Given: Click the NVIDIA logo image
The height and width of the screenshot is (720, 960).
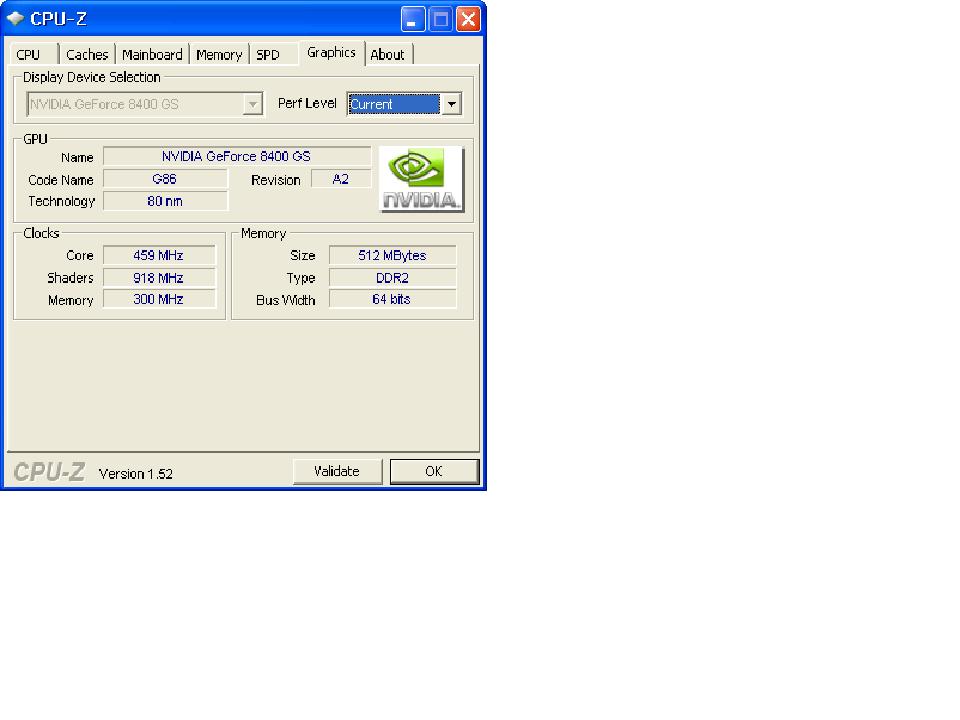Looking at the screenshot, I should click(x=421, y=179).
